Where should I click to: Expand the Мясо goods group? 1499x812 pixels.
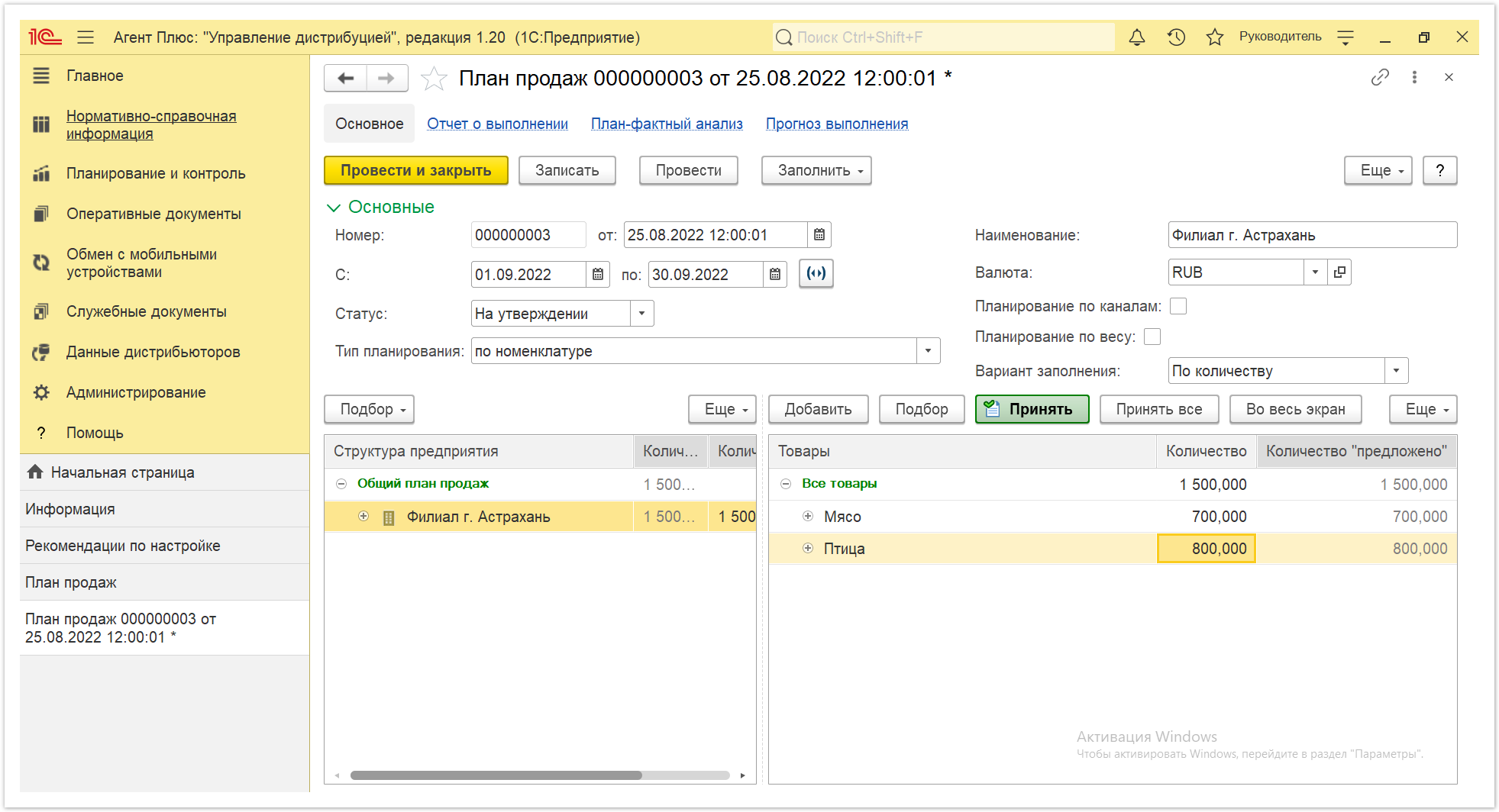pyautogui.click(x=808, y=516)
